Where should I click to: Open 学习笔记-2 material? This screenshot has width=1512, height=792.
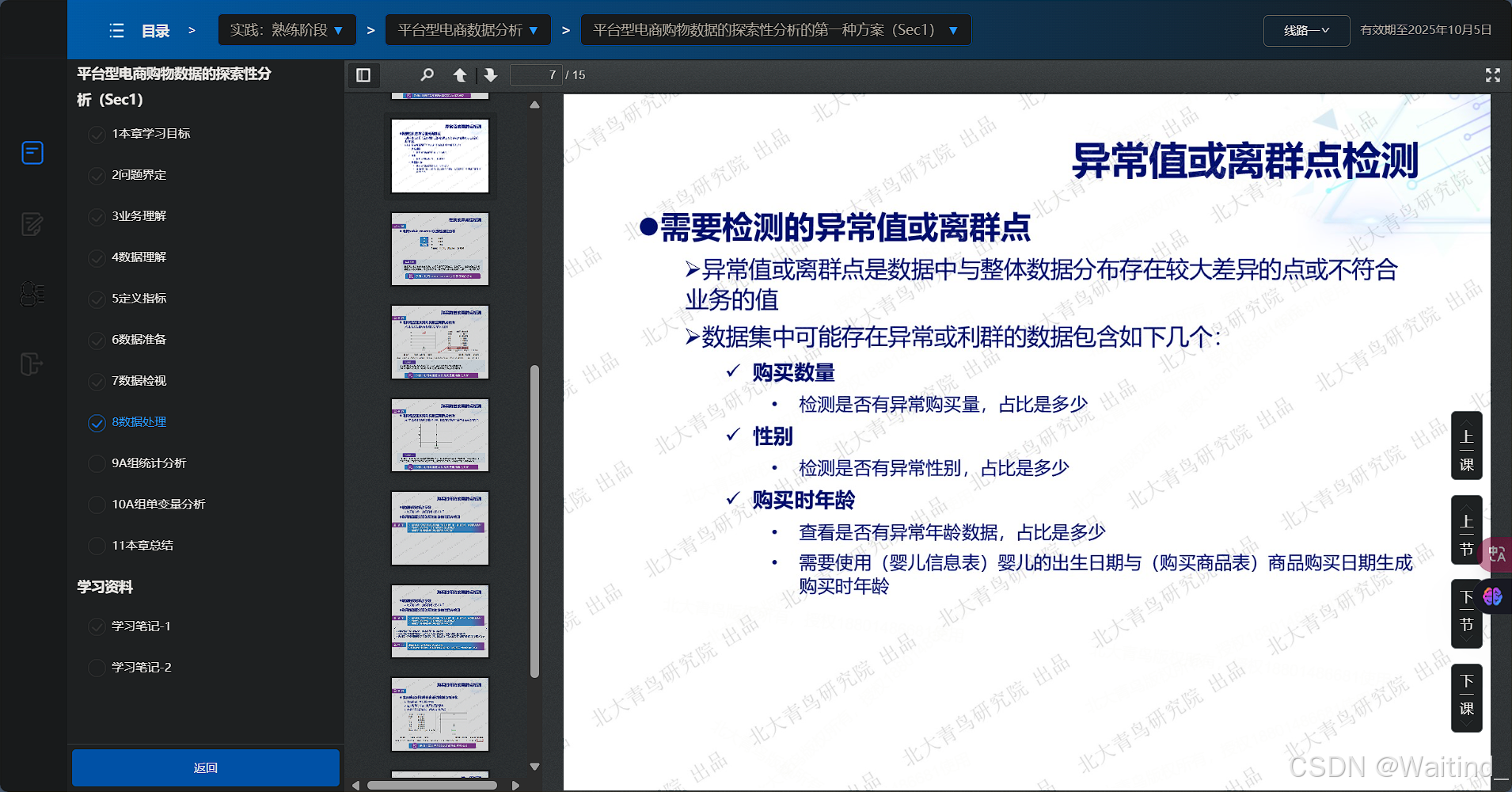click(x=142, y=668)
